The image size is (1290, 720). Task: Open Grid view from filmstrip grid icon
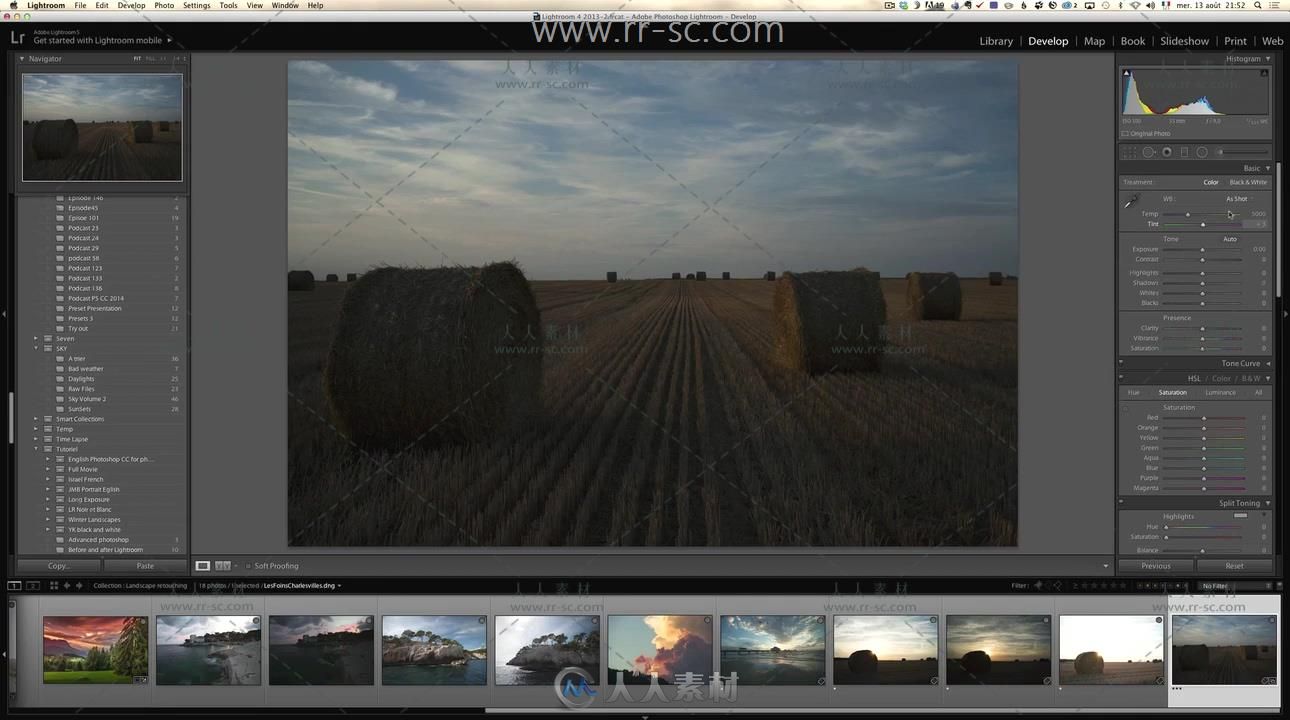tap(54, 585)
